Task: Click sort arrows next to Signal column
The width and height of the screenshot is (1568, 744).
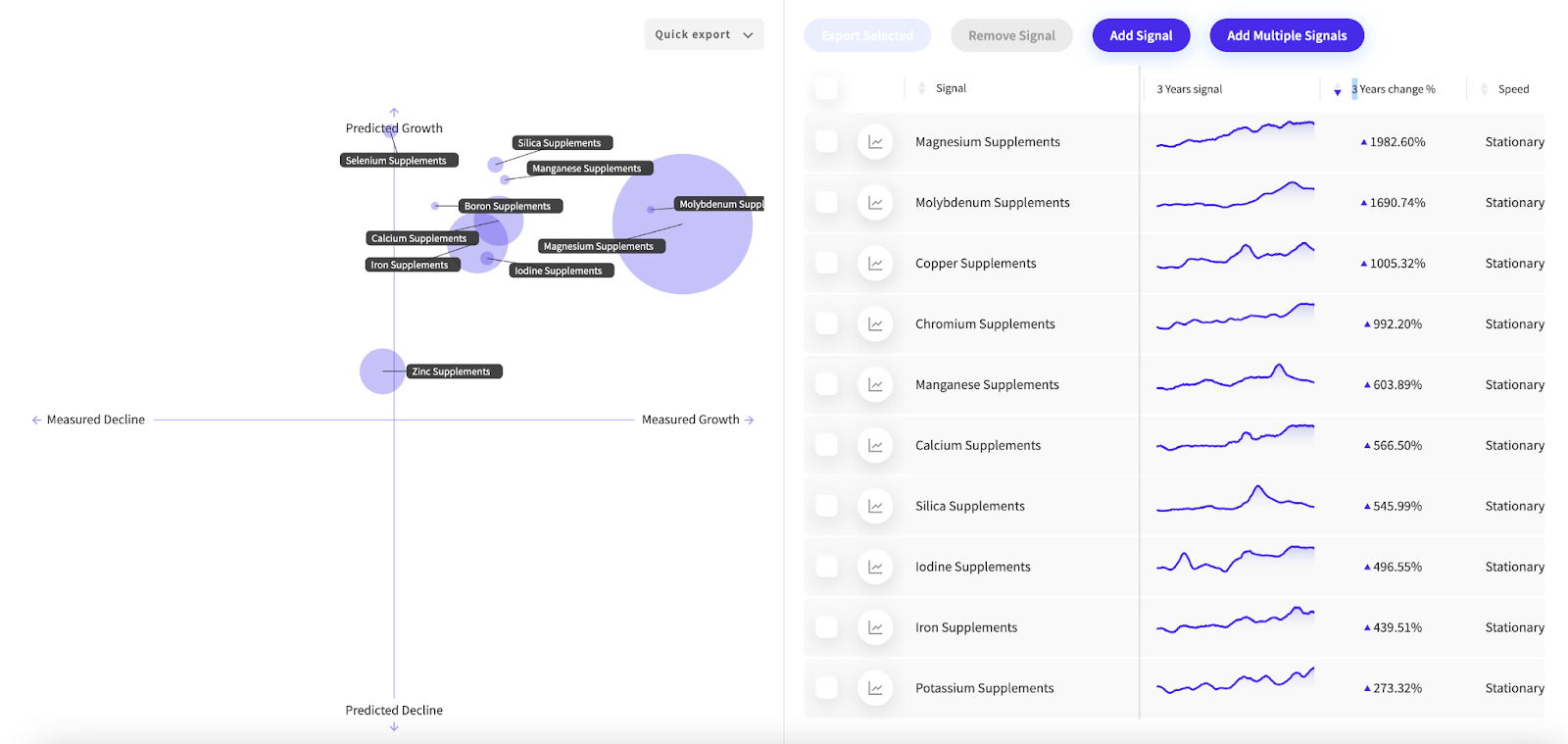Action: 921,88
